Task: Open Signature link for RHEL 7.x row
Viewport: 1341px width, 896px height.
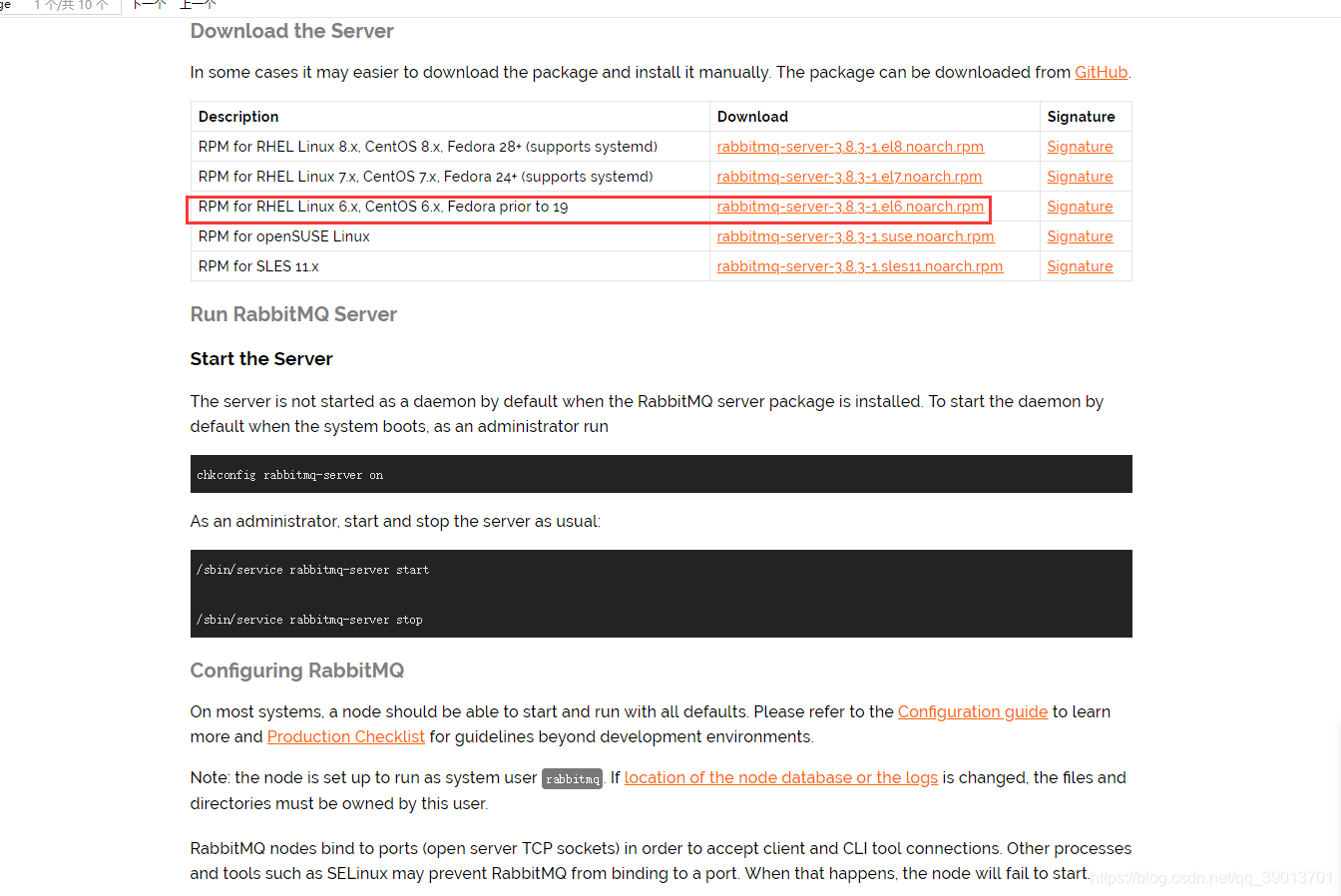Action: [1080, 177]
